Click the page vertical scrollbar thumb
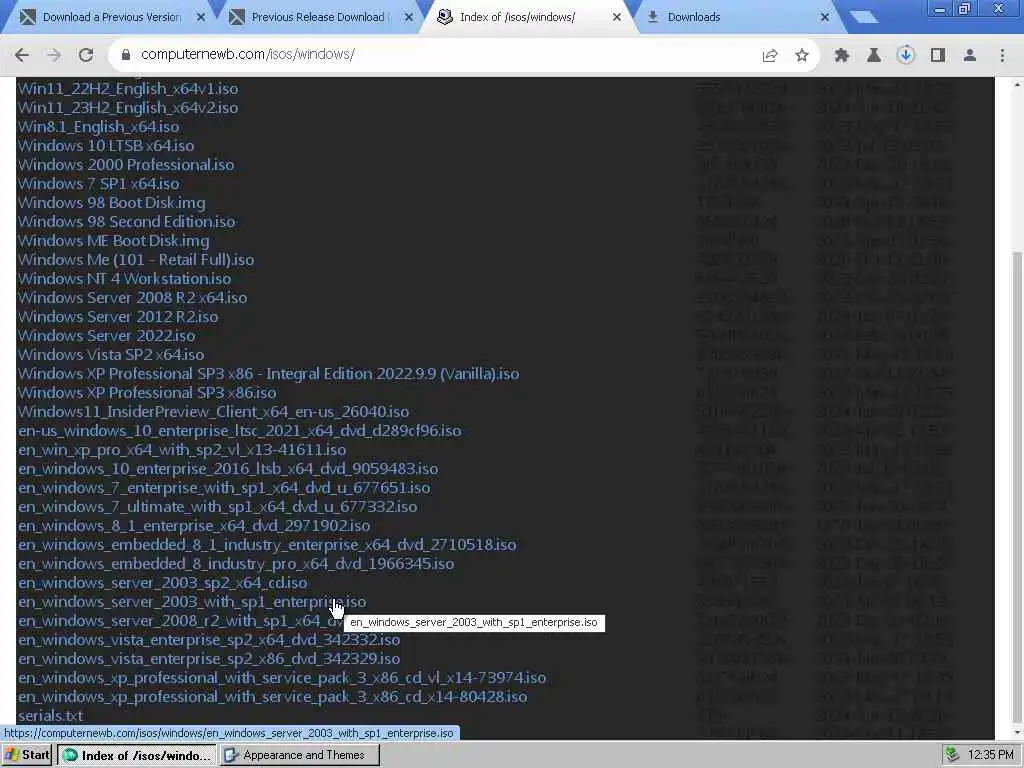Screen dimensions: 1024x768 pos(1017,488)
